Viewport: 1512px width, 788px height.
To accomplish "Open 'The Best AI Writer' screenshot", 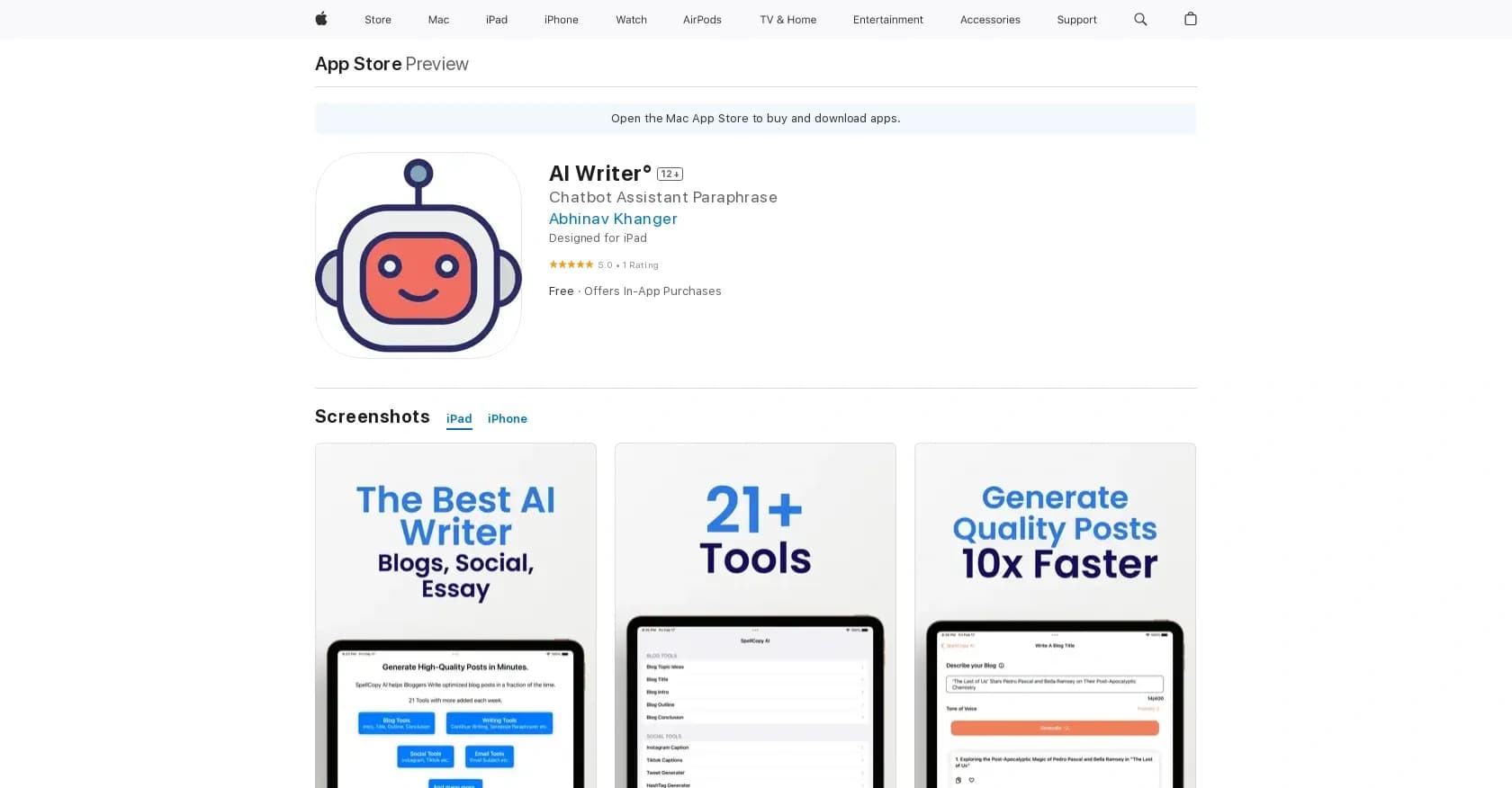I will tap(455, 615).
